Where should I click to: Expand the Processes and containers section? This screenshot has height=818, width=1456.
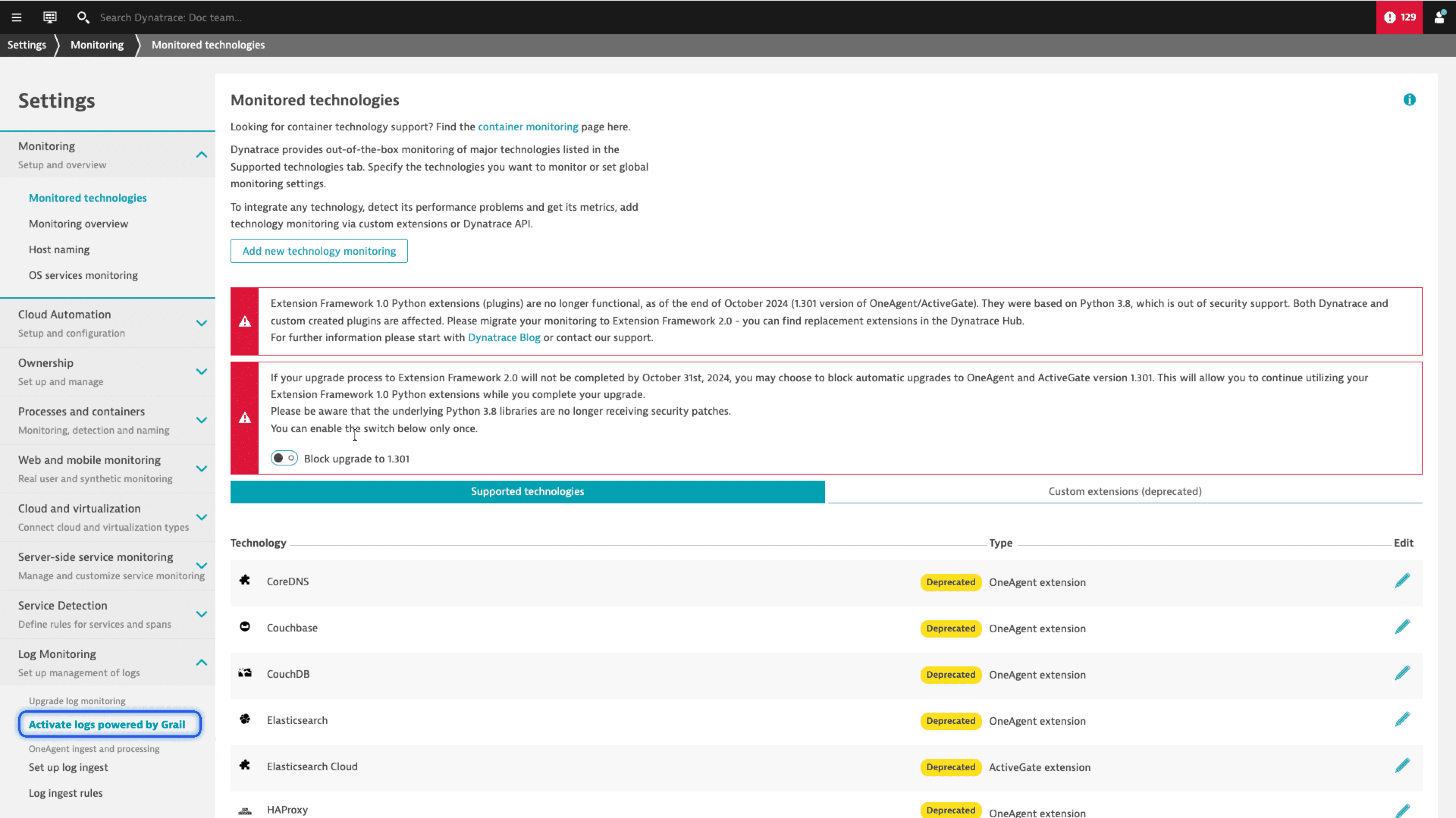201,420
